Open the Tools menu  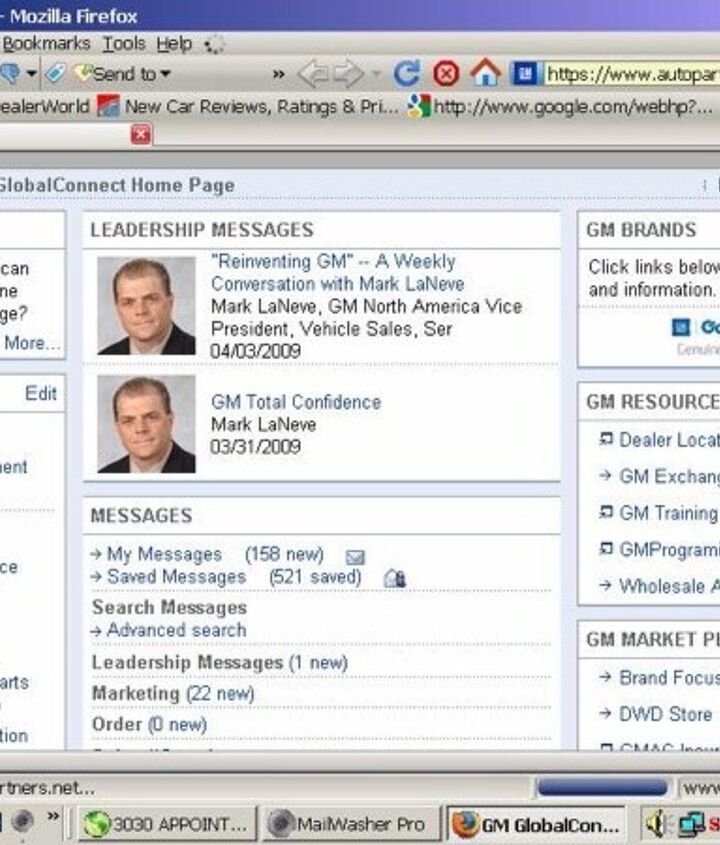(124, 44)
